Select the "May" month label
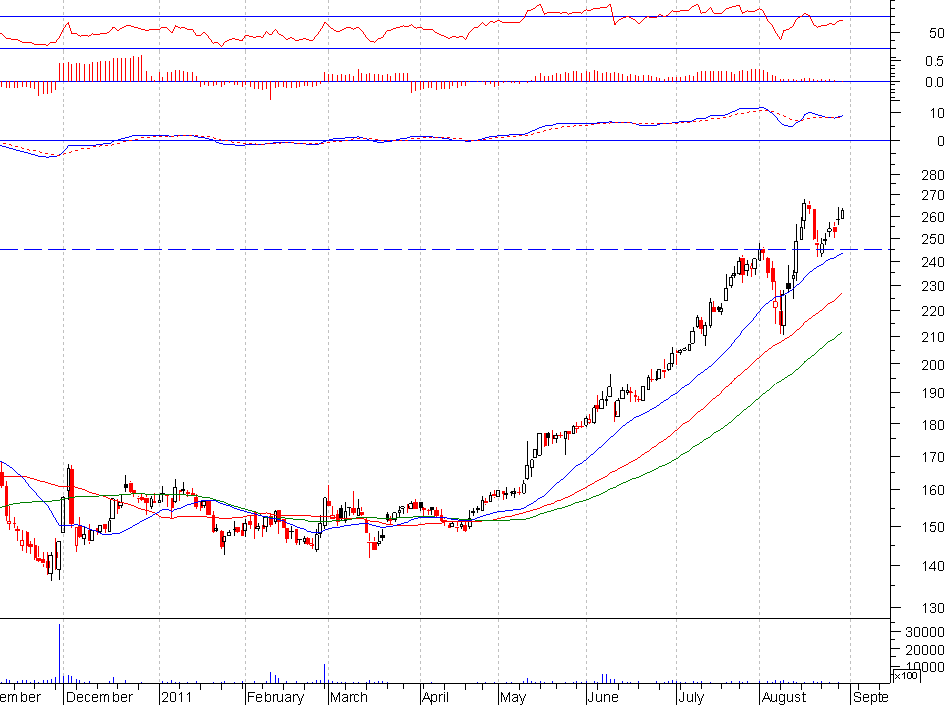The height and width of the screenshot is (705, 948). tap(513, 697)
